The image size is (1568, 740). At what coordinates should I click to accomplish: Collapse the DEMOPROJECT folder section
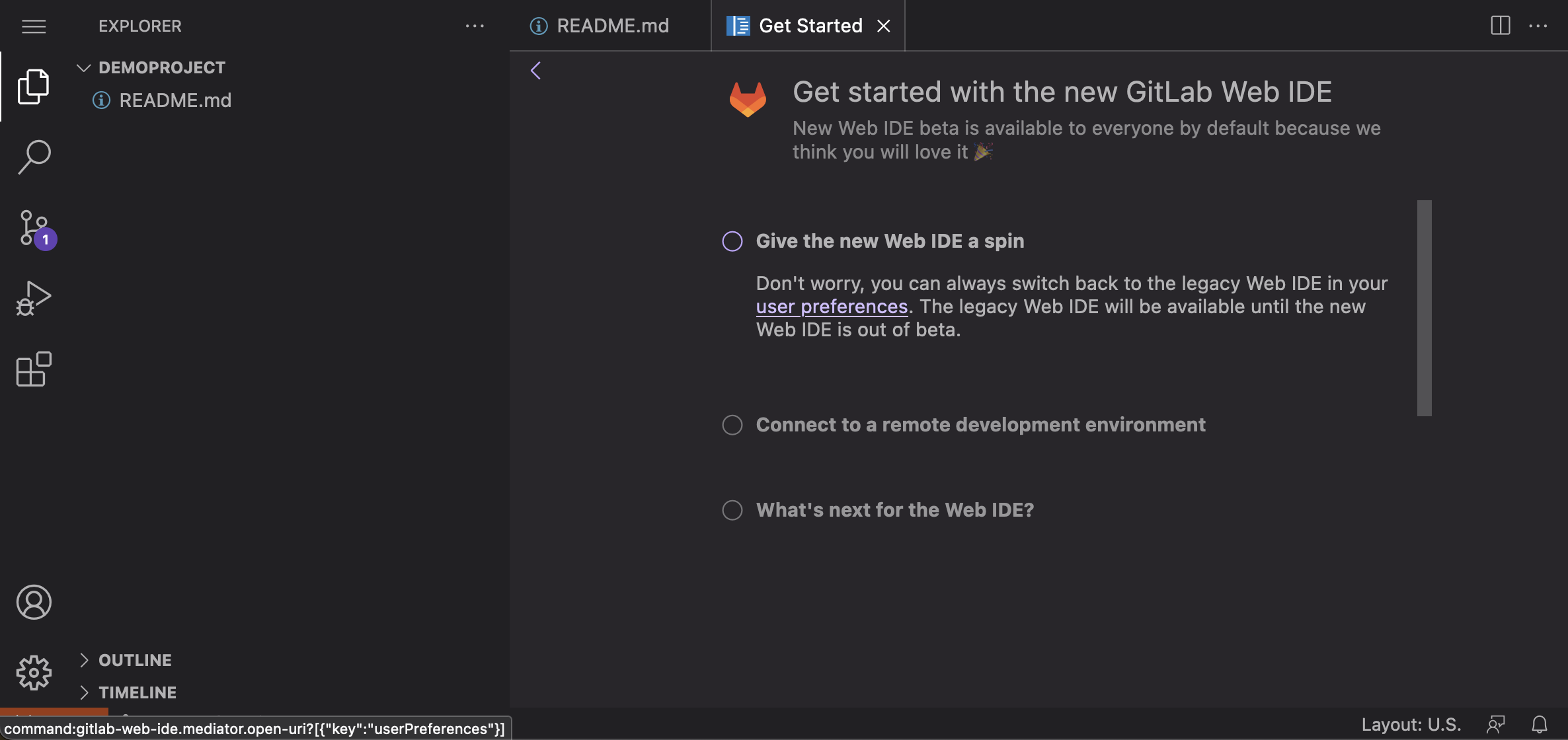[84, 67]
